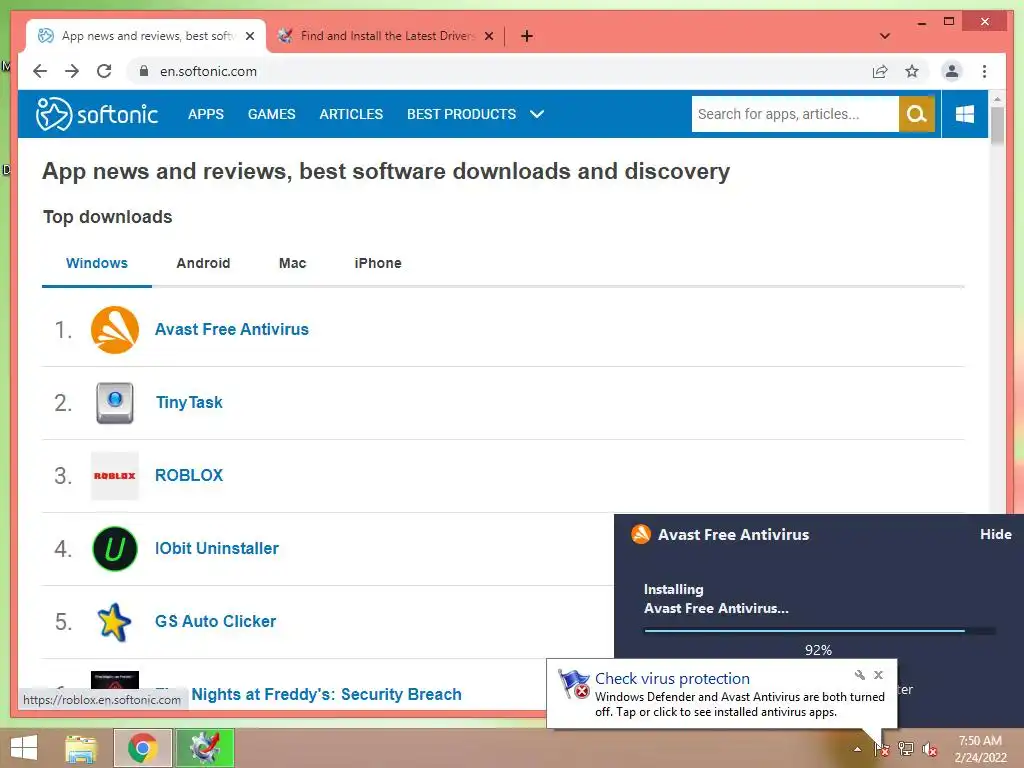Click the ROBLOX logo thumbnail
1024x768 pixels.
coord(115,476)
